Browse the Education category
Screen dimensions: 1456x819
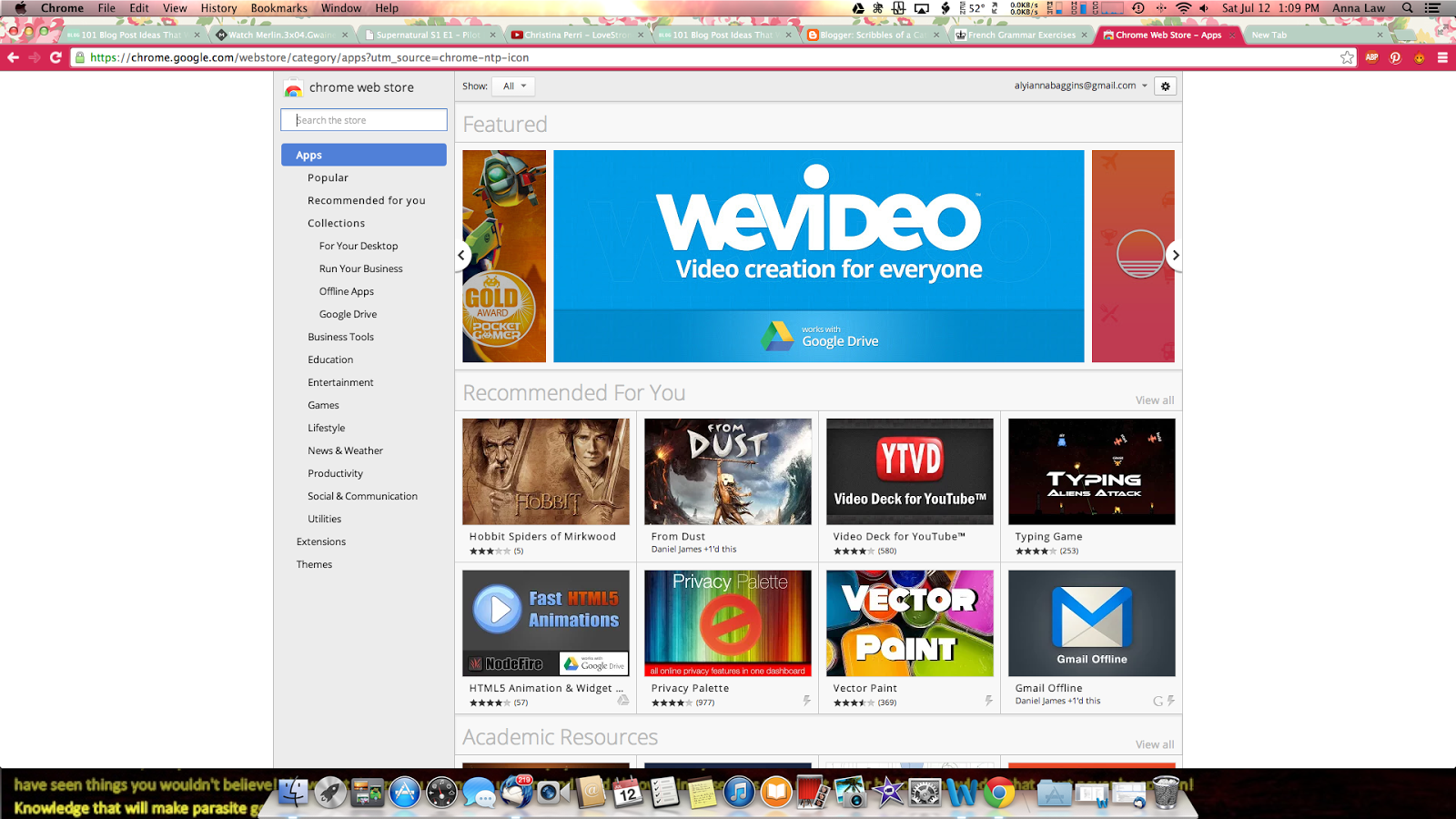pyautogui.click(x=330, y=359)
